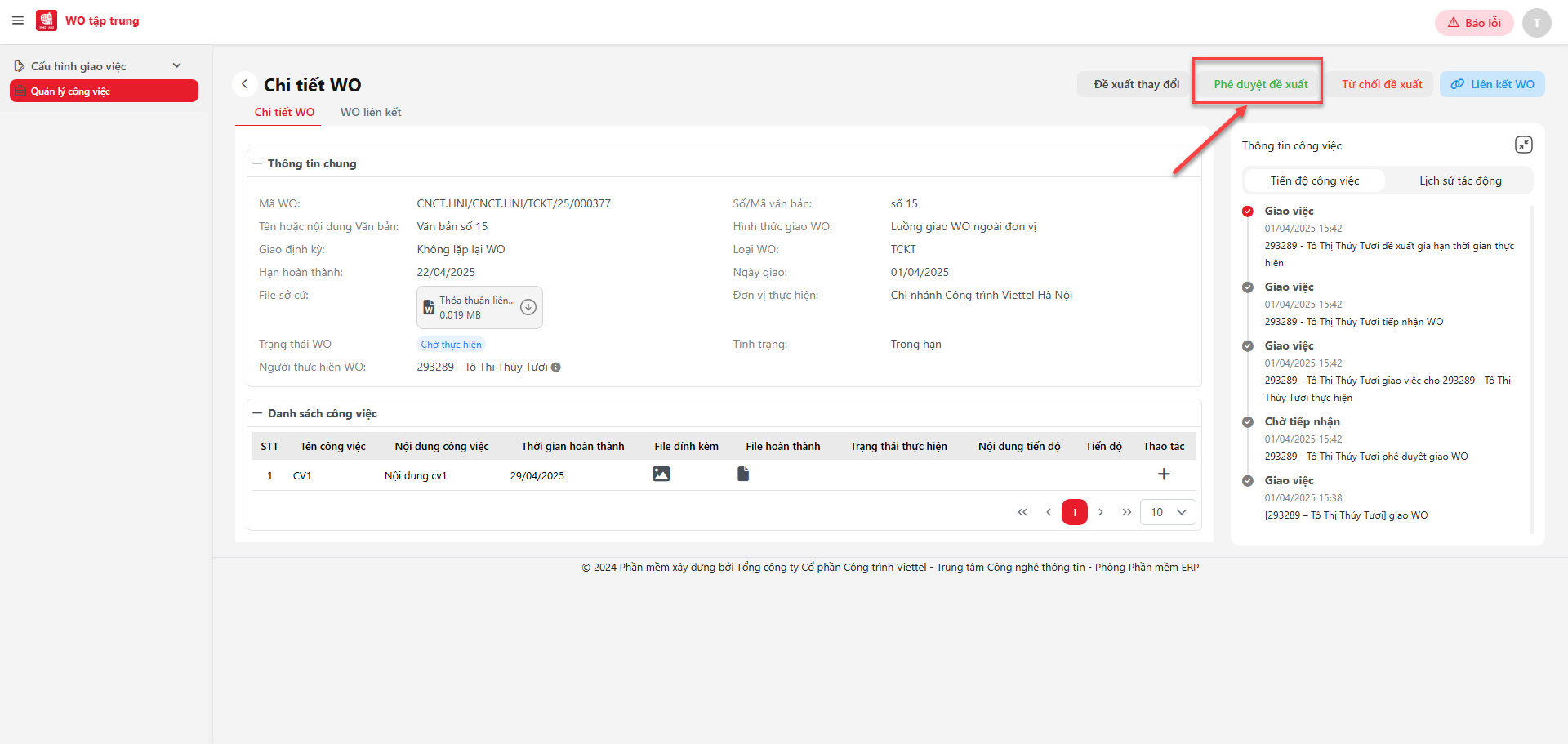Open the completed file document icon for CV1

[x=743, y=474]
